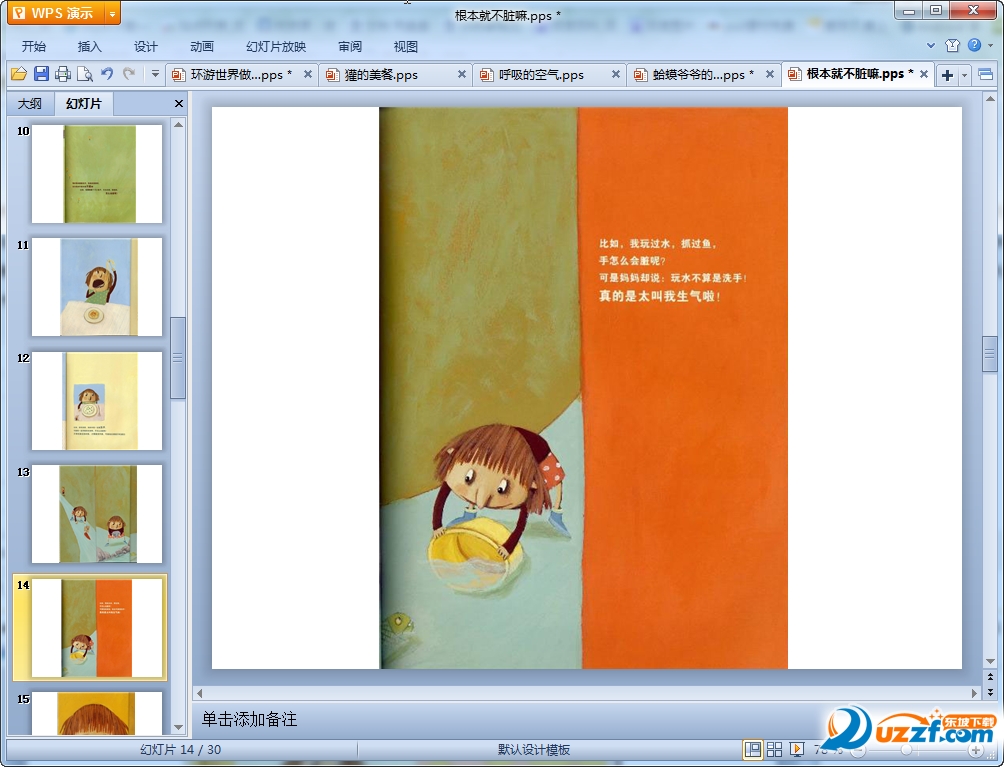Switch to slide sorter view icon
Viewport: 1004px width, 767px height.
pos(774,749)
